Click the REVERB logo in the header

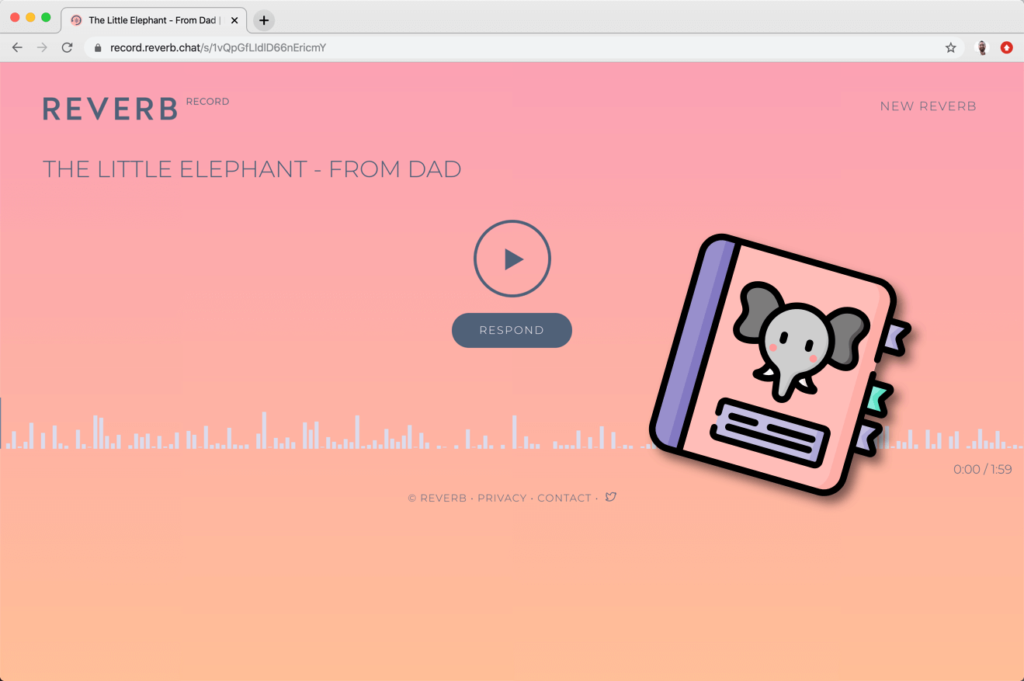[110, 108]
